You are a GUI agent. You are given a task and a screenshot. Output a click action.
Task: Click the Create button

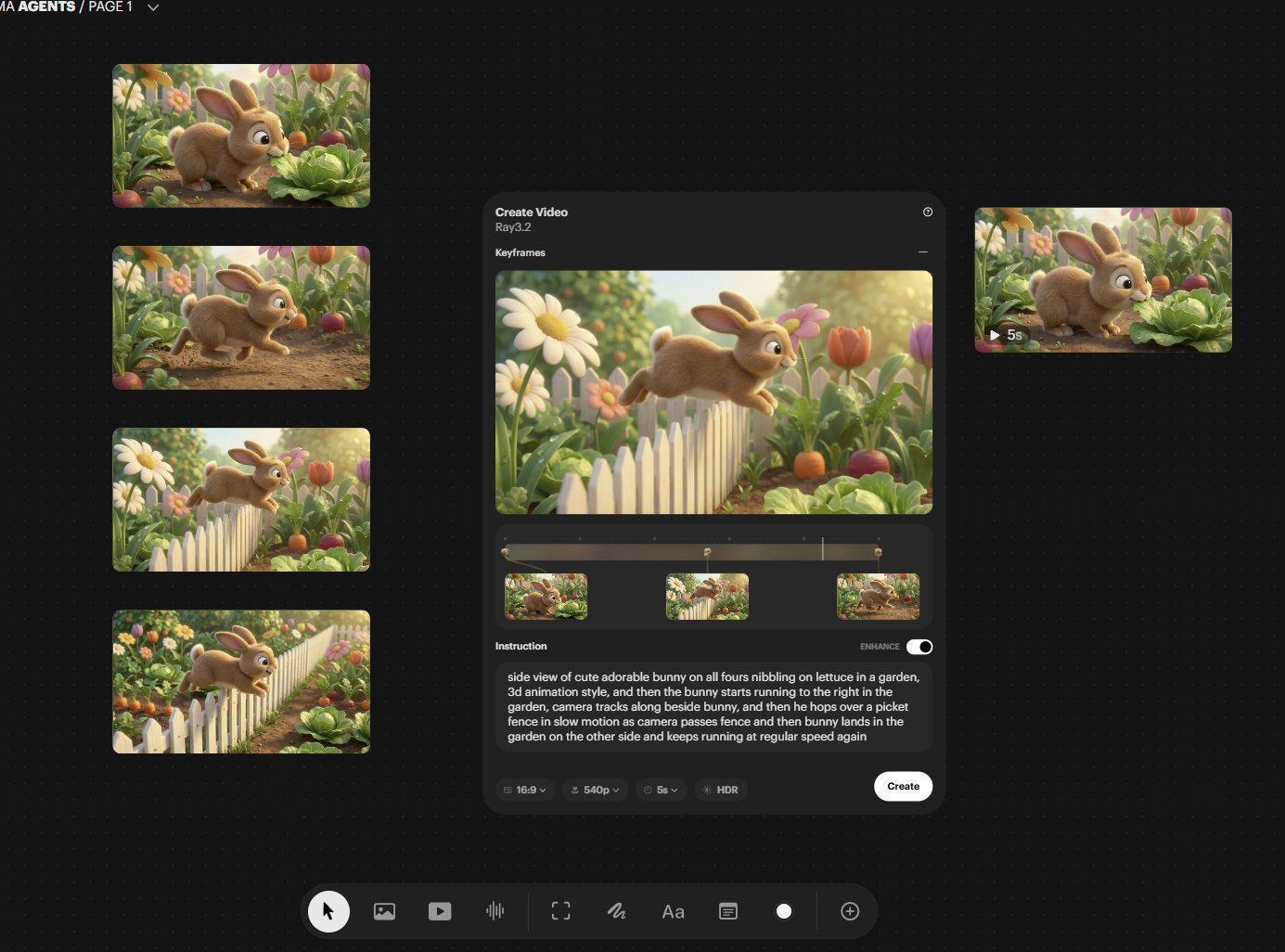tap(903, 787)
